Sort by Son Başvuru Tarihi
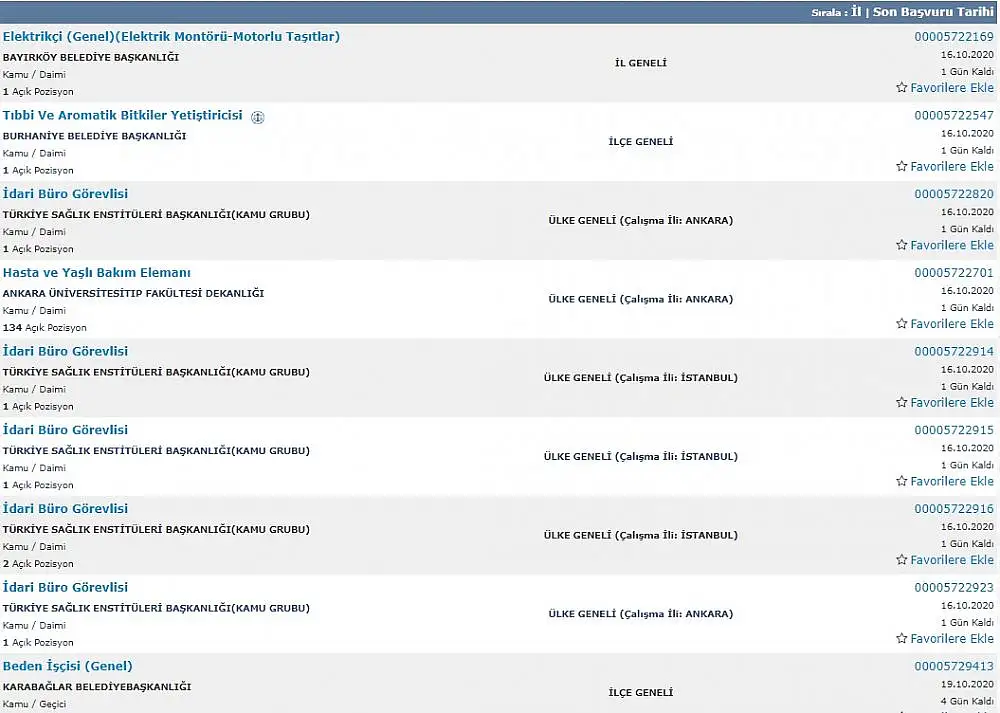 tap(933, 11)
